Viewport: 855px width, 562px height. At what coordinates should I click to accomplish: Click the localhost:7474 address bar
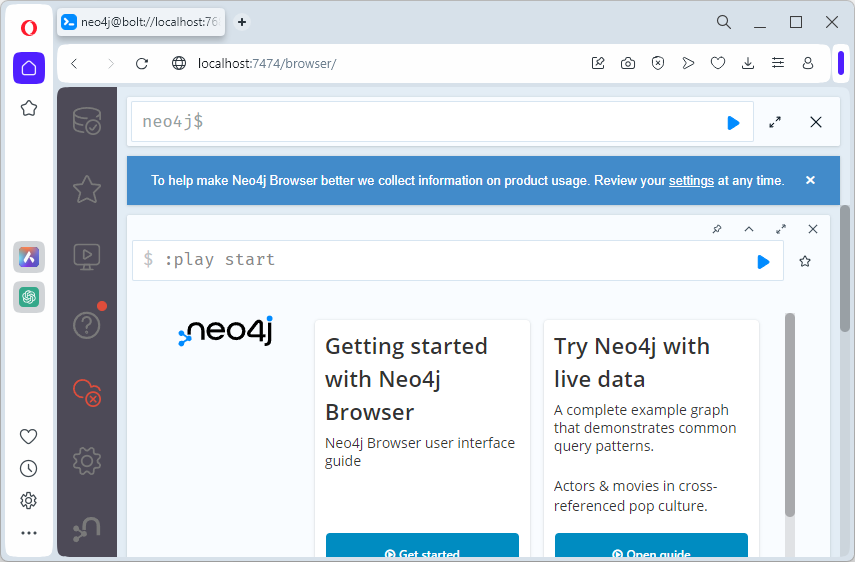coord(267,64)
